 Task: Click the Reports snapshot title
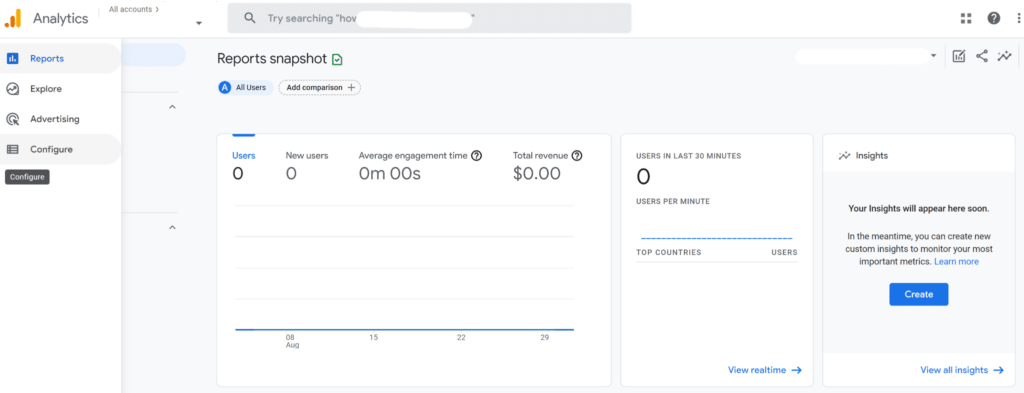click(x=272, y=59)
